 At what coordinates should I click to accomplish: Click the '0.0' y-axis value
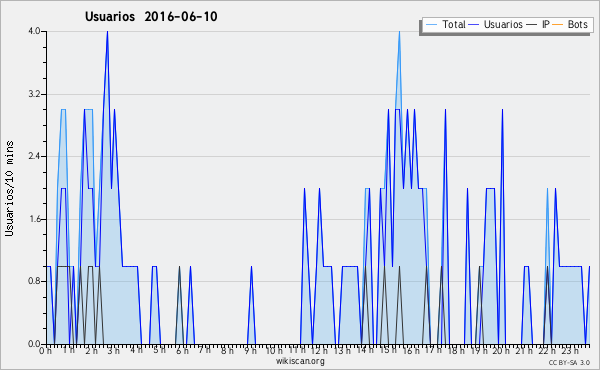(x=35, y=344)
